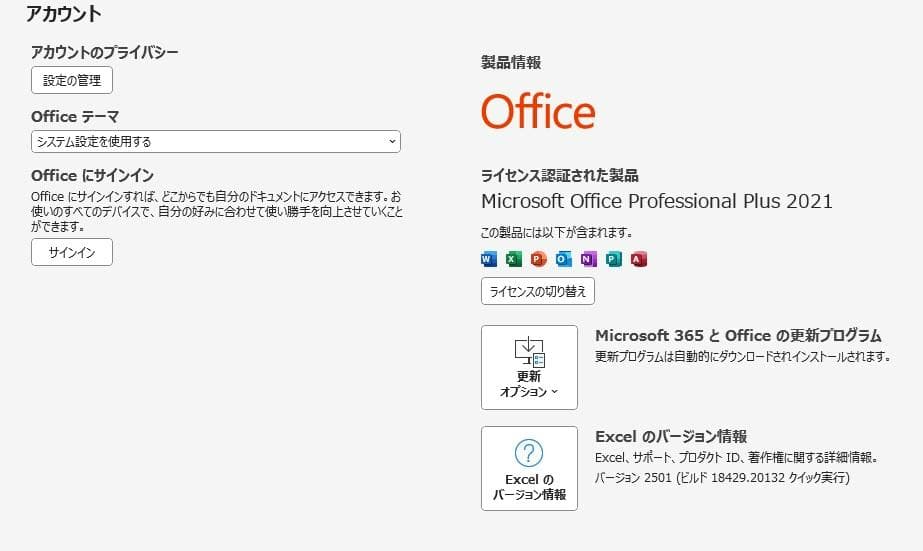Click the PowerPoint app icon
Screen dimensions: 923x551
pyautogui.click(x=539, y=259)
